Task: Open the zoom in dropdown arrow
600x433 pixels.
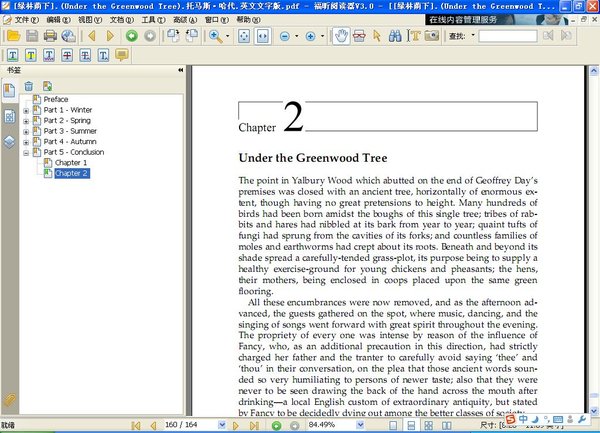Action: point(322,36)
